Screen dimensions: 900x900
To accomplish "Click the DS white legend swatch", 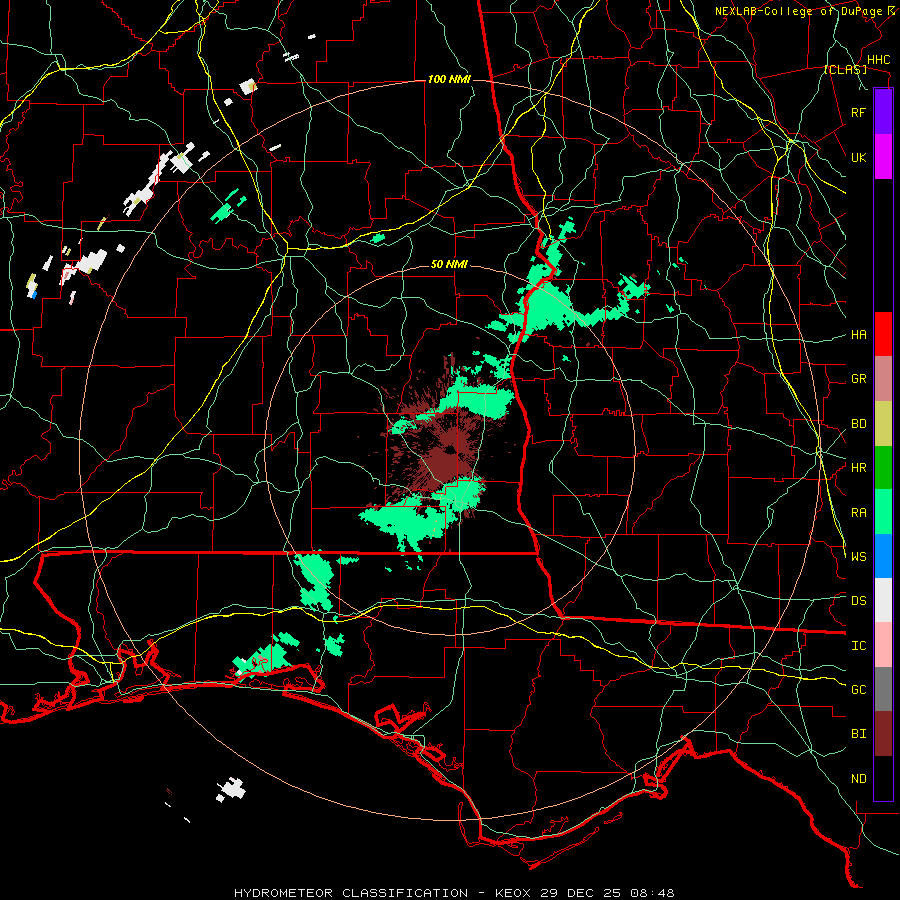I will (883, 600).
